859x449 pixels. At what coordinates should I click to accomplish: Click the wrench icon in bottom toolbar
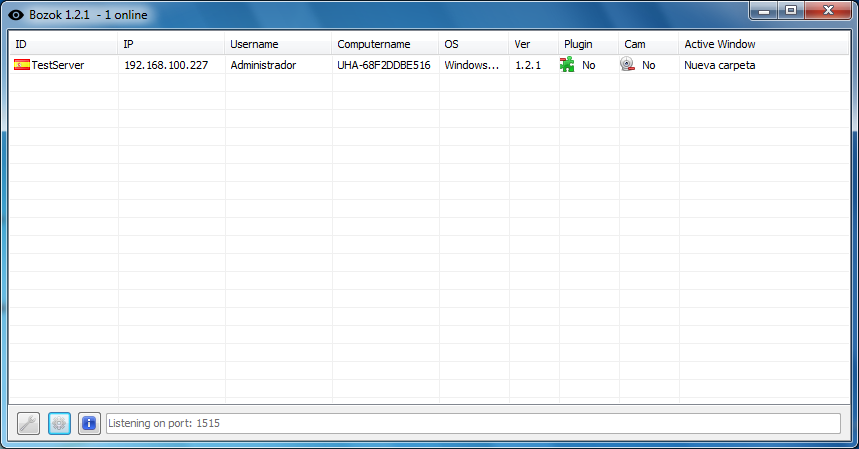pos(29,423)
